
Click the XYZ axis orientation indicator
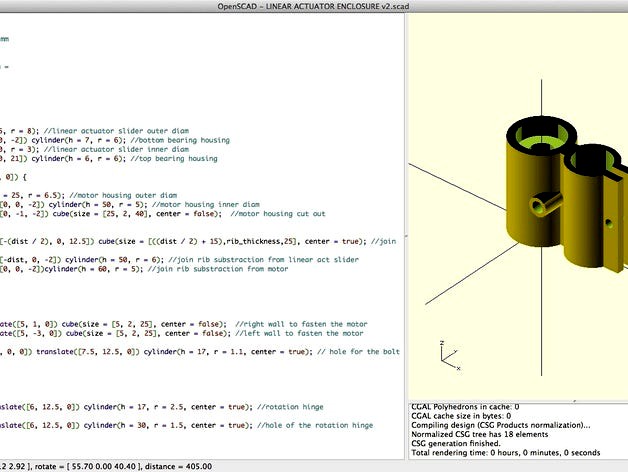tap(451, 356)
